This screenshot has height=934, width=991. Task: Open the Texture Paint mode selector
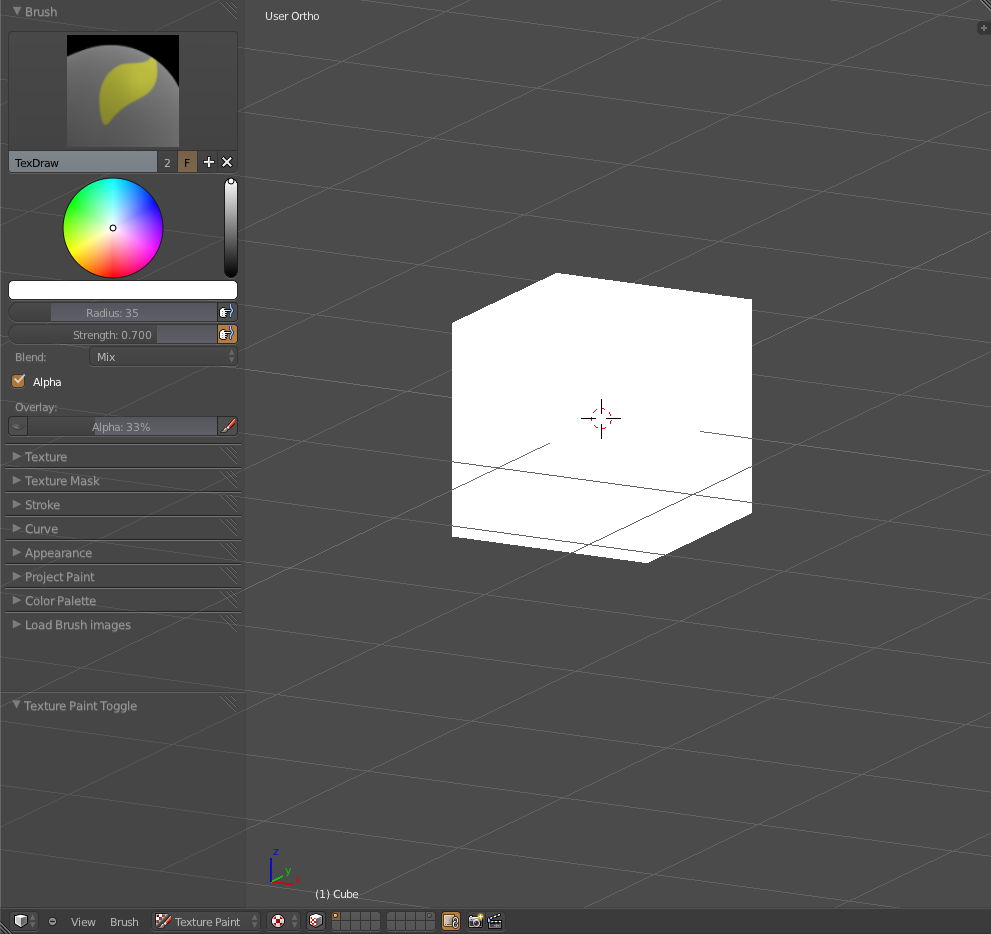[x=205, y=921]
